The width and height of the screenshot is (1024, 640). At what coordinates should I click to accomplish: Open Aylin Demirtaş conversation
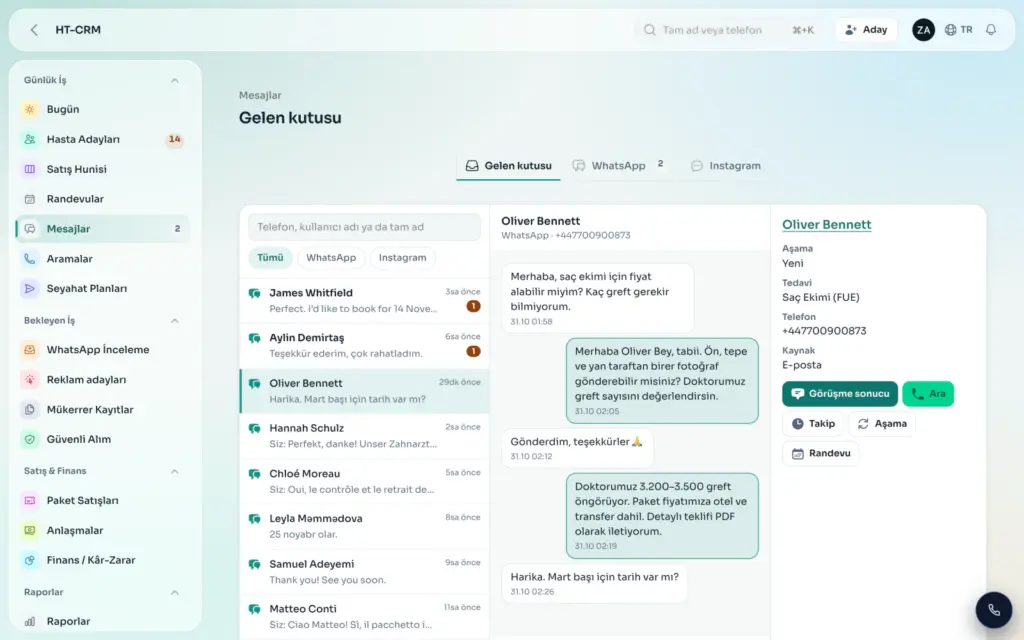pos(364,345)
